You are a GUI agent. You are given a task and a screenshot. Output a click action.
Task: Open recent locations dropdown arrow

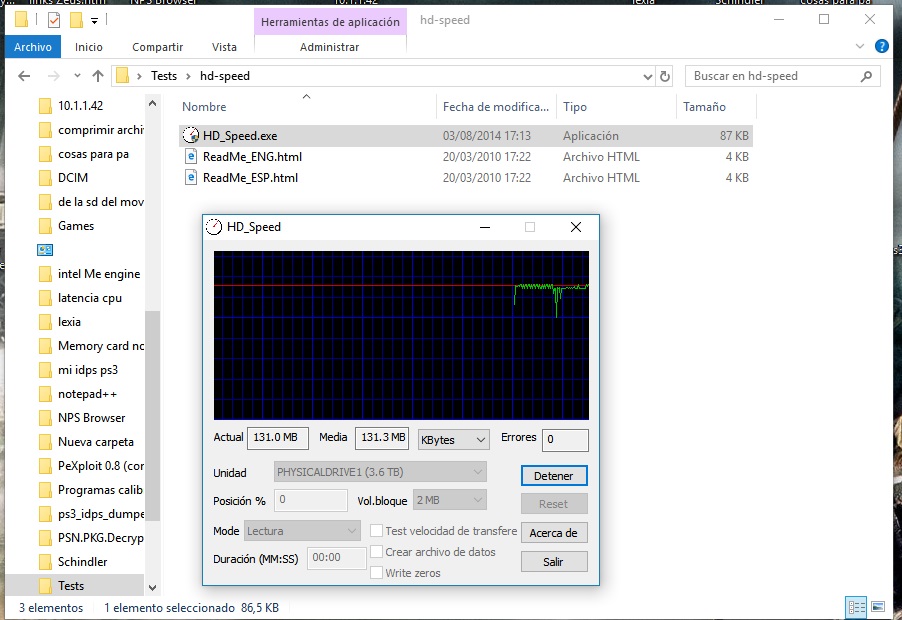point(77,76)
